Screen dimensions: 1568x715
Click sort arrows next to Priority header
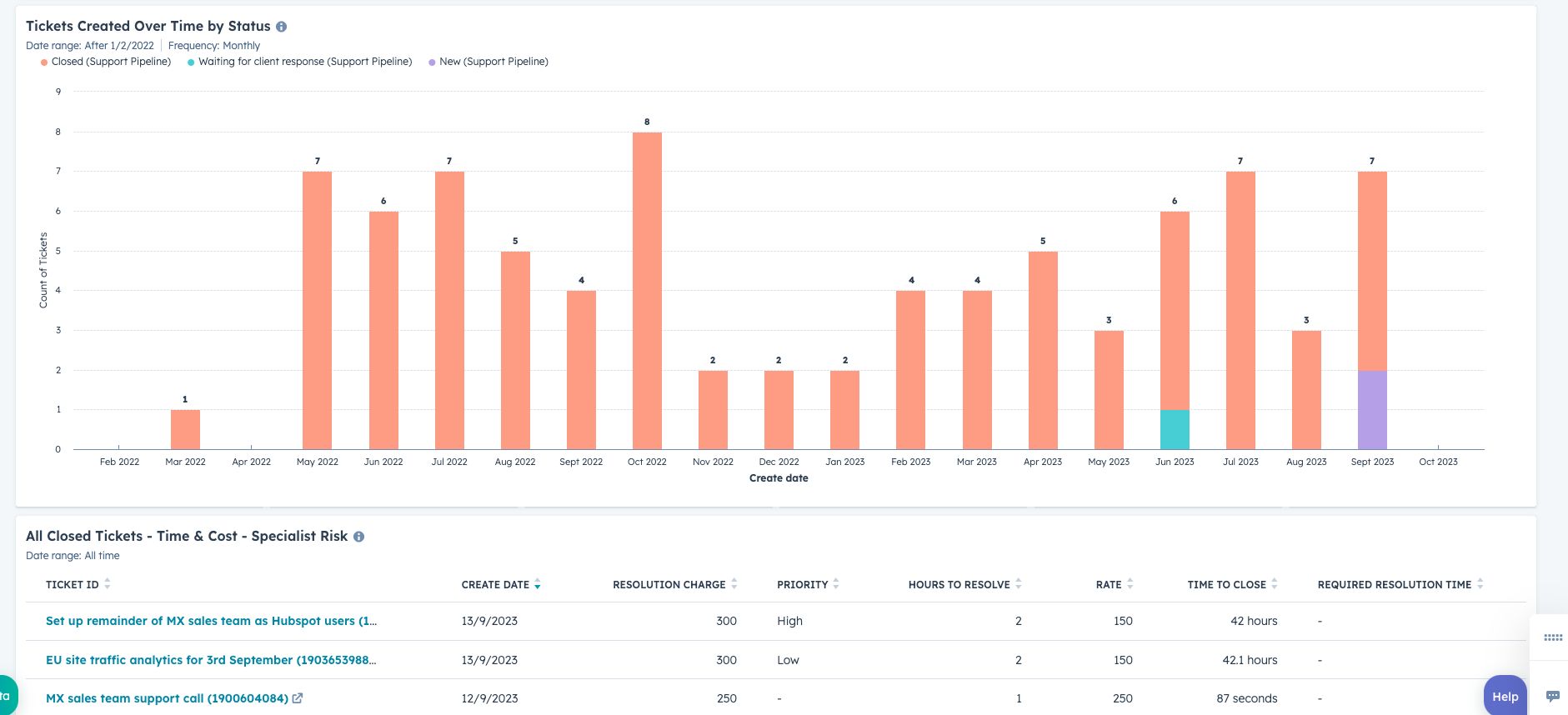point(836,584)
